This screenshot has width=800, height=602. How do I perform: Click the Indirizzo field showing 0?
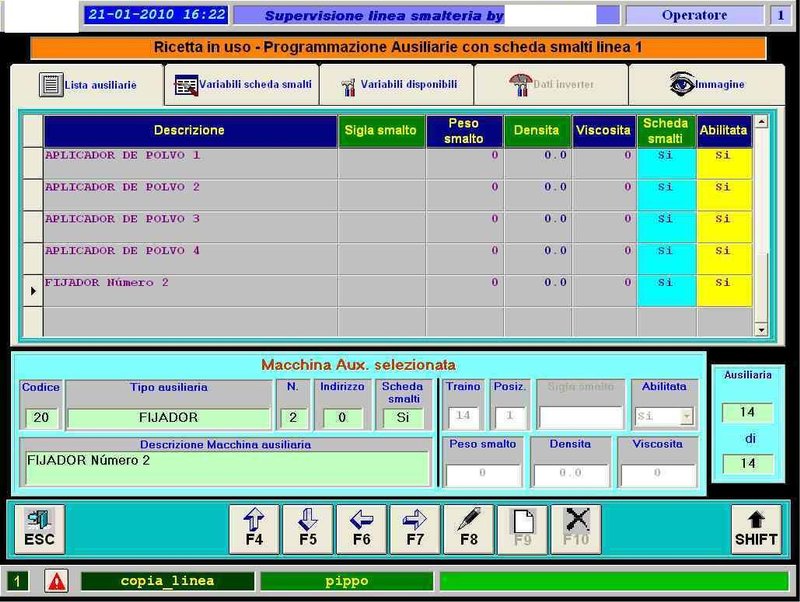pyautogui.click(x=342, y=418)
